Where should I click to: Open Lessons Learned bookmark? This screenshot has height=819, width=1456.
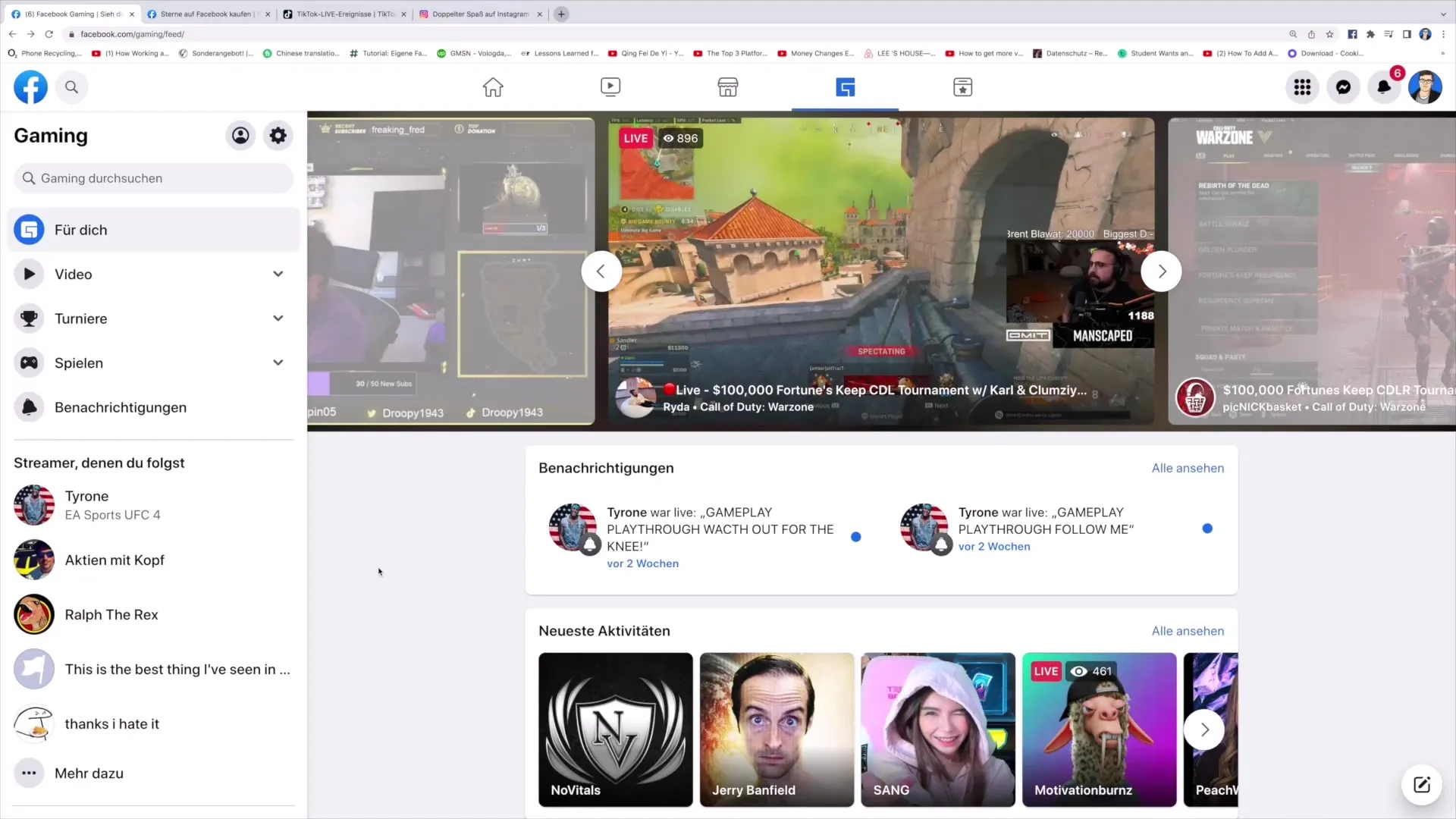[560, 53]
